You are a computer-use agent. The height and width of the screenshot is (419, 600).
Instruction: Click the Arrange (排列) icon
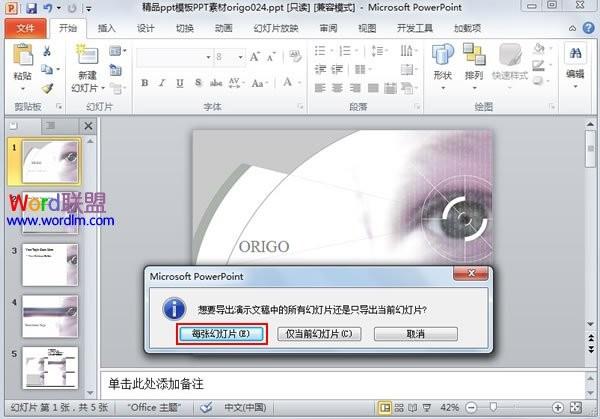pyautogui.click(x=474, y=54)
